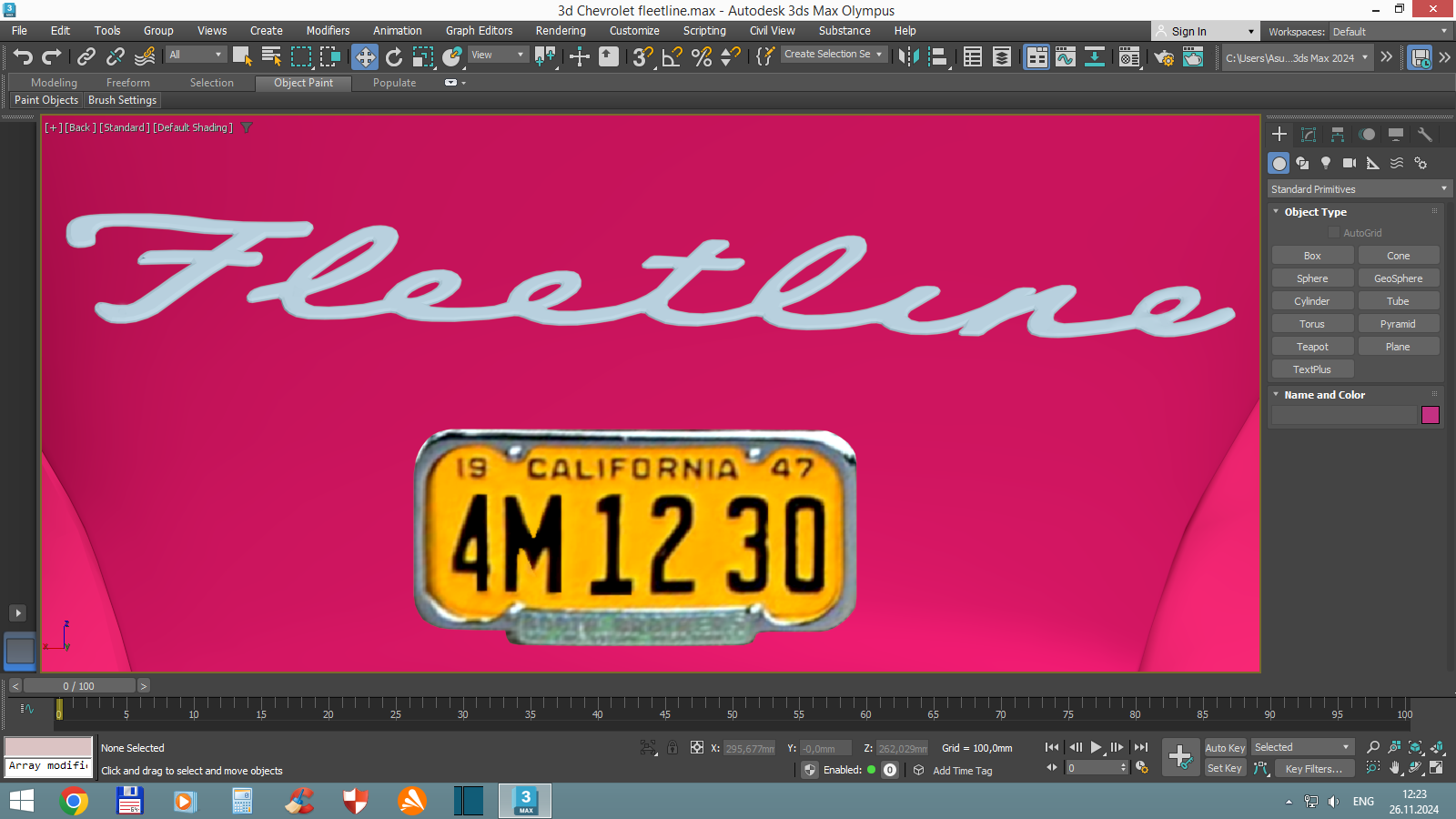Toggle the Window/Crossing selection mode

[x=329, y=56]
